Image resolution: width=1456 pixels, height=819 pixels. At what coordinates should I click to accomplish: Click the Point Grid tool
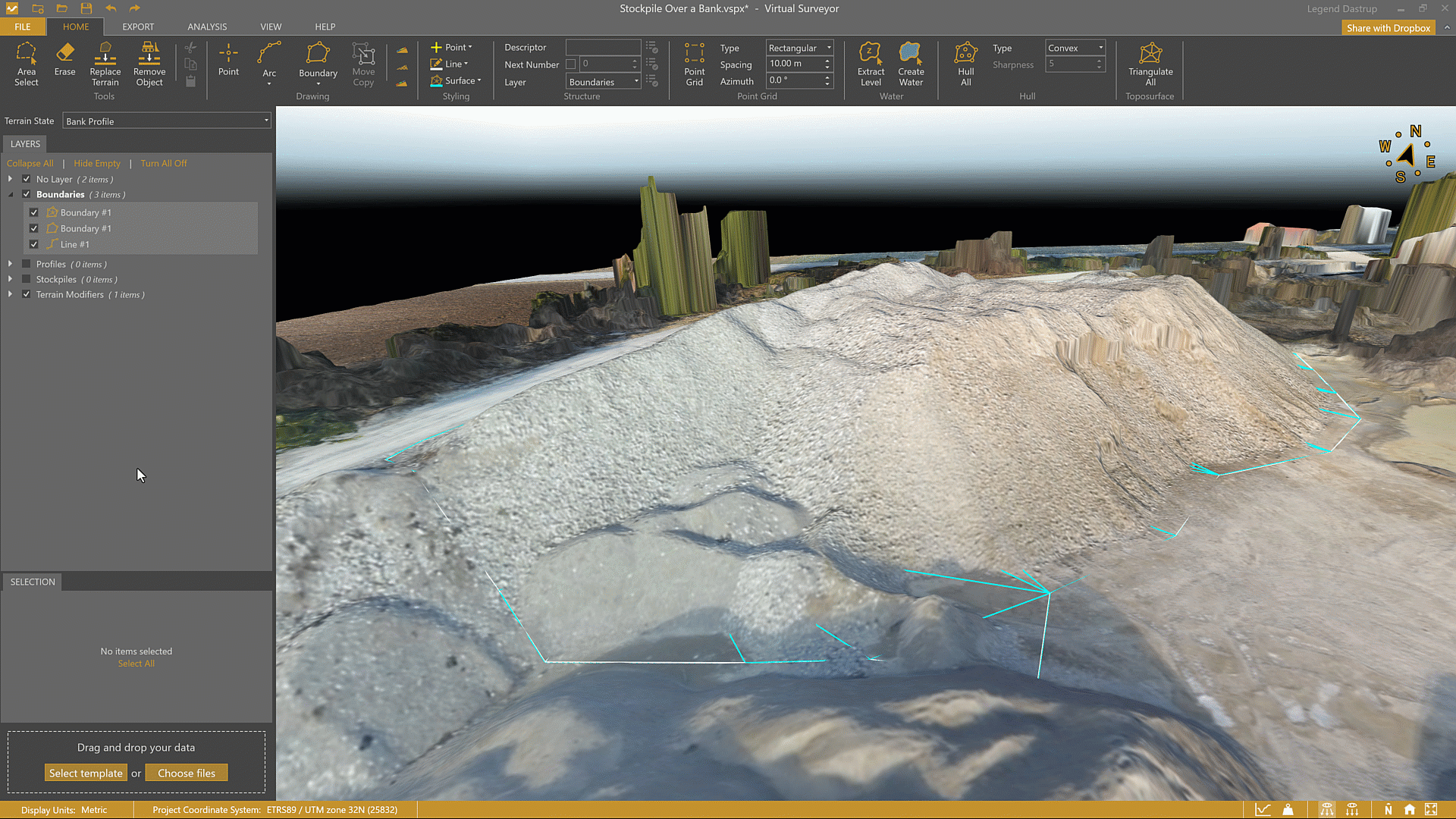pyautogui.click(x=694, y=64)
